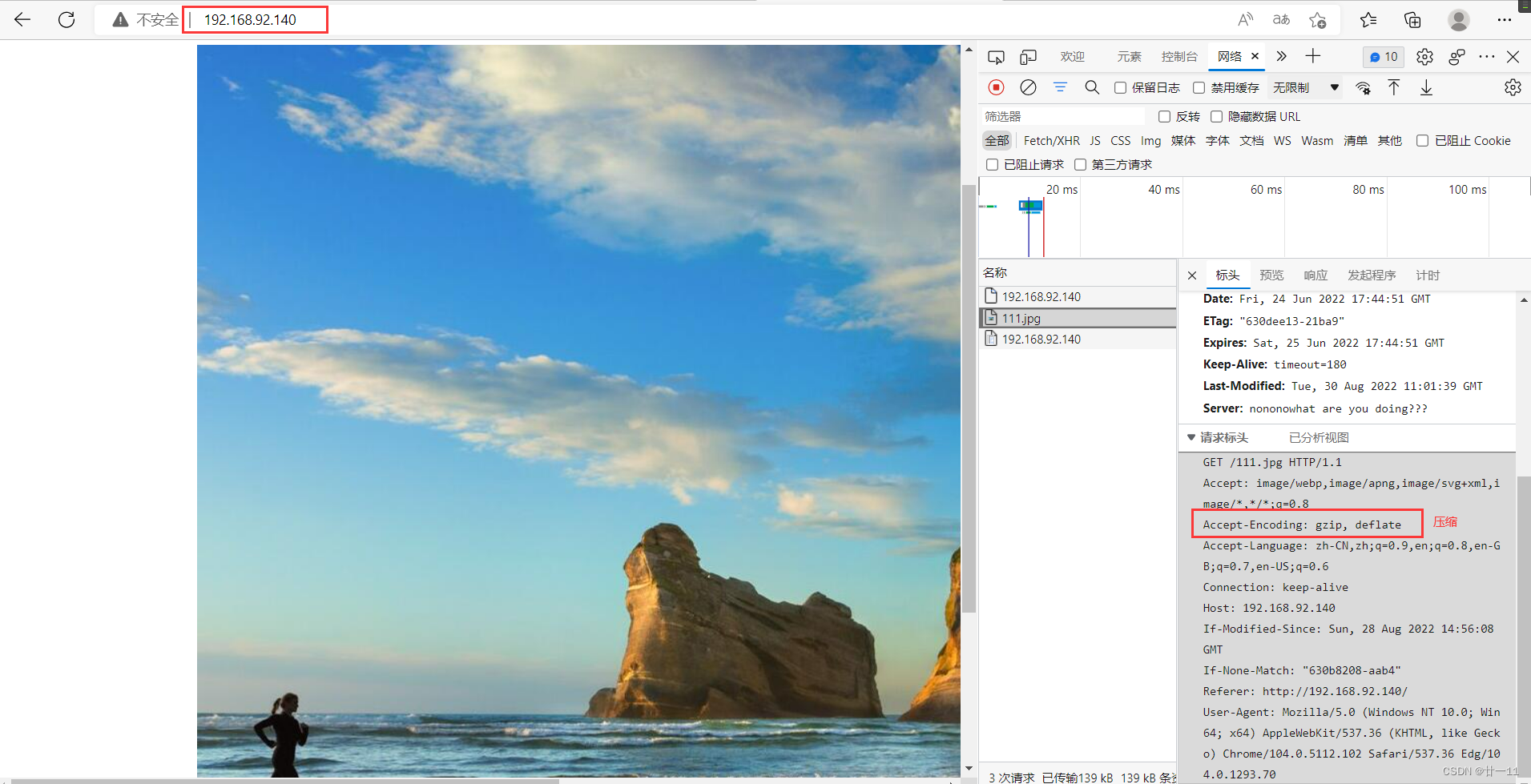Check the 已阻止 Cookie checkbox
Image resolution: width=1531 pixels, height=784 pixels.
click(x=1423, y=141)
